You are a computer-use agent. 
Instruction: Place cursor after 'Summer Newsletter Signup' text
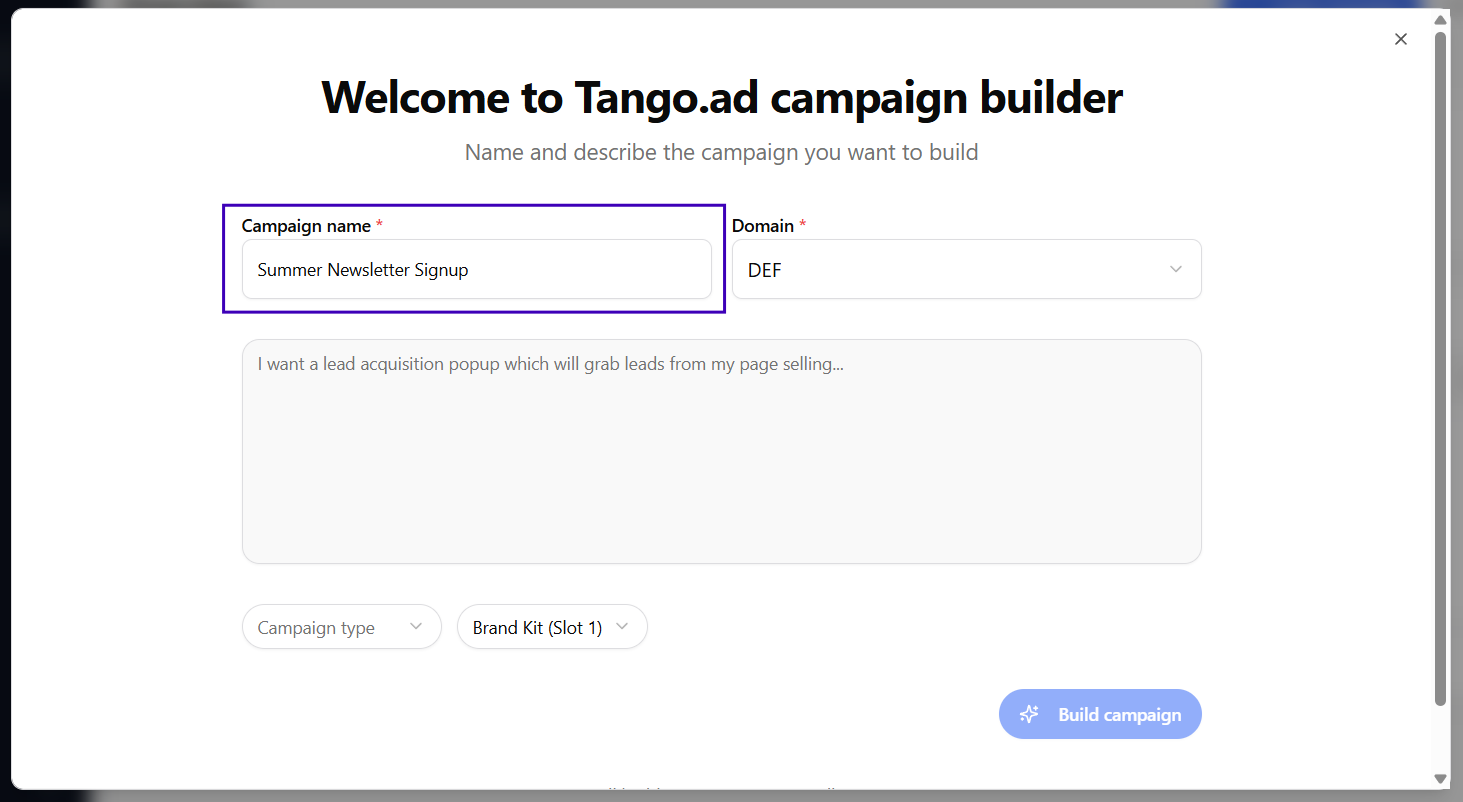[x=470, y=270]
